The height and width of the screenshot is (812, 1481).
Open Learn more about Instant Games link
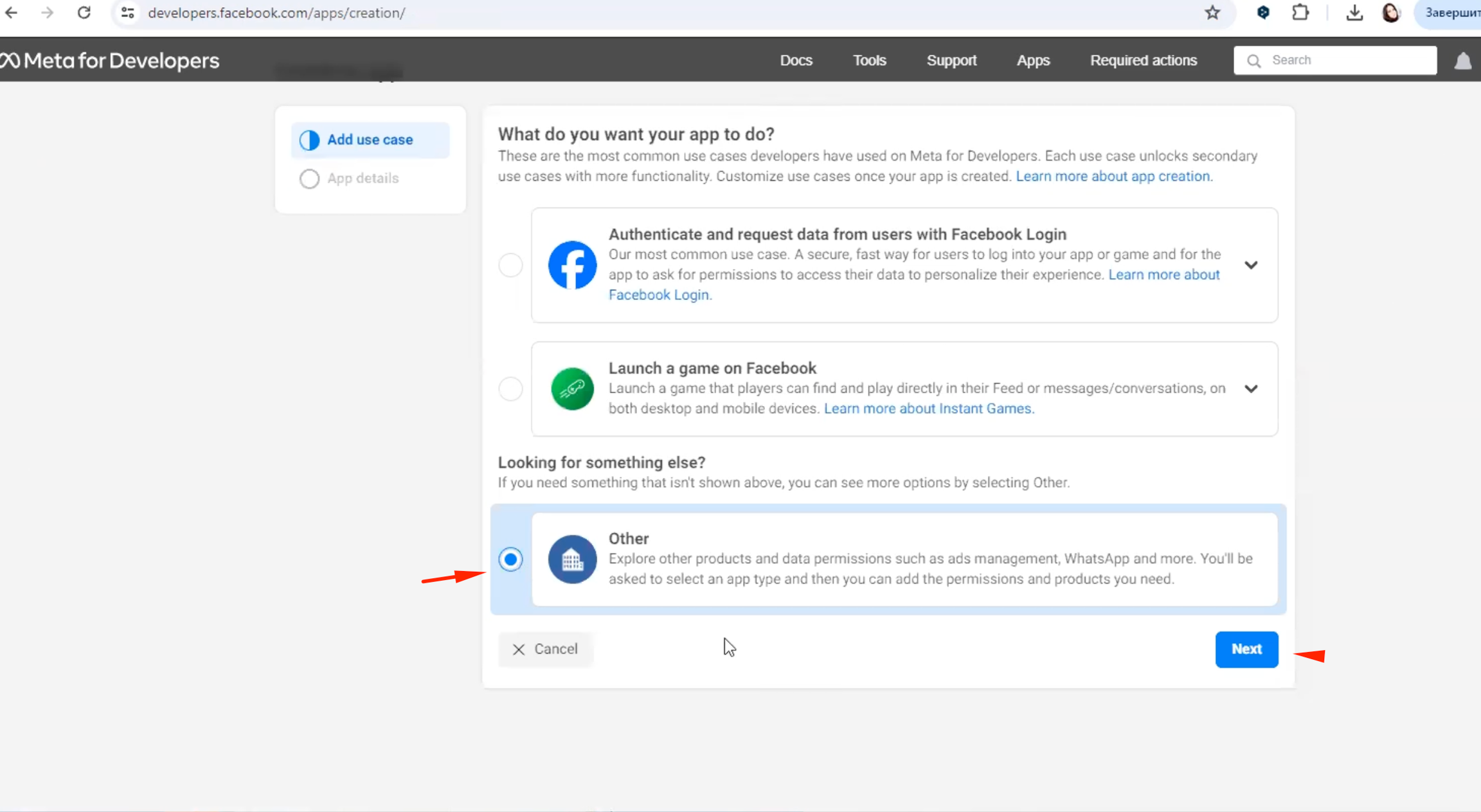pos(928,409)
